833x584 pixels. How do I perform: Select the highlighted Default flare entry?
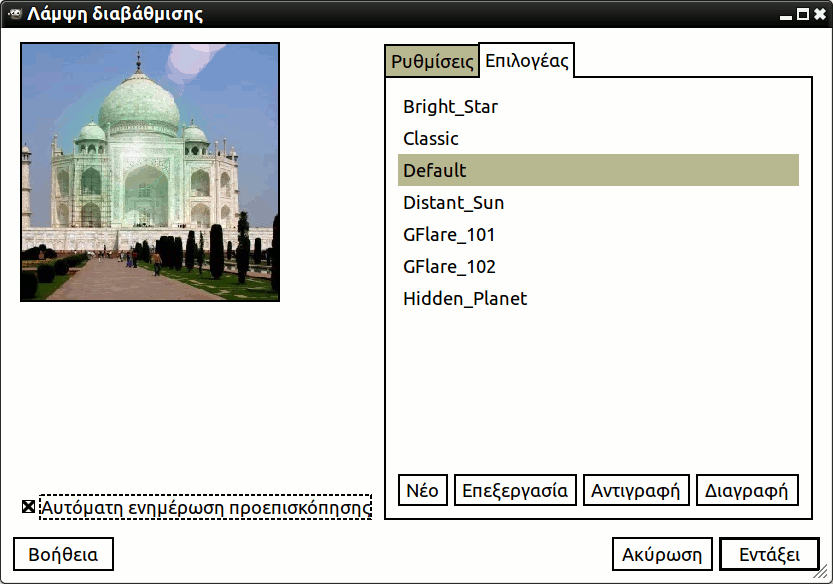435,170
